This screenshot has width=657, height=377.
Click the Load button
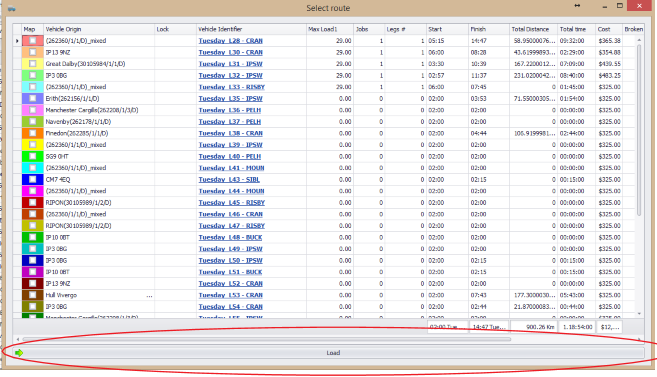(x=328, y=353)
